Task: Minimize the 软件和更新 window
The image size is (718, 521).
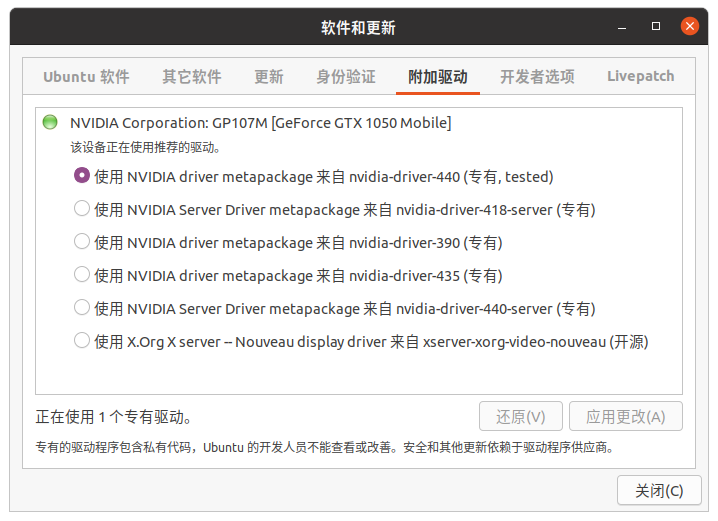Action: point(622,27)
